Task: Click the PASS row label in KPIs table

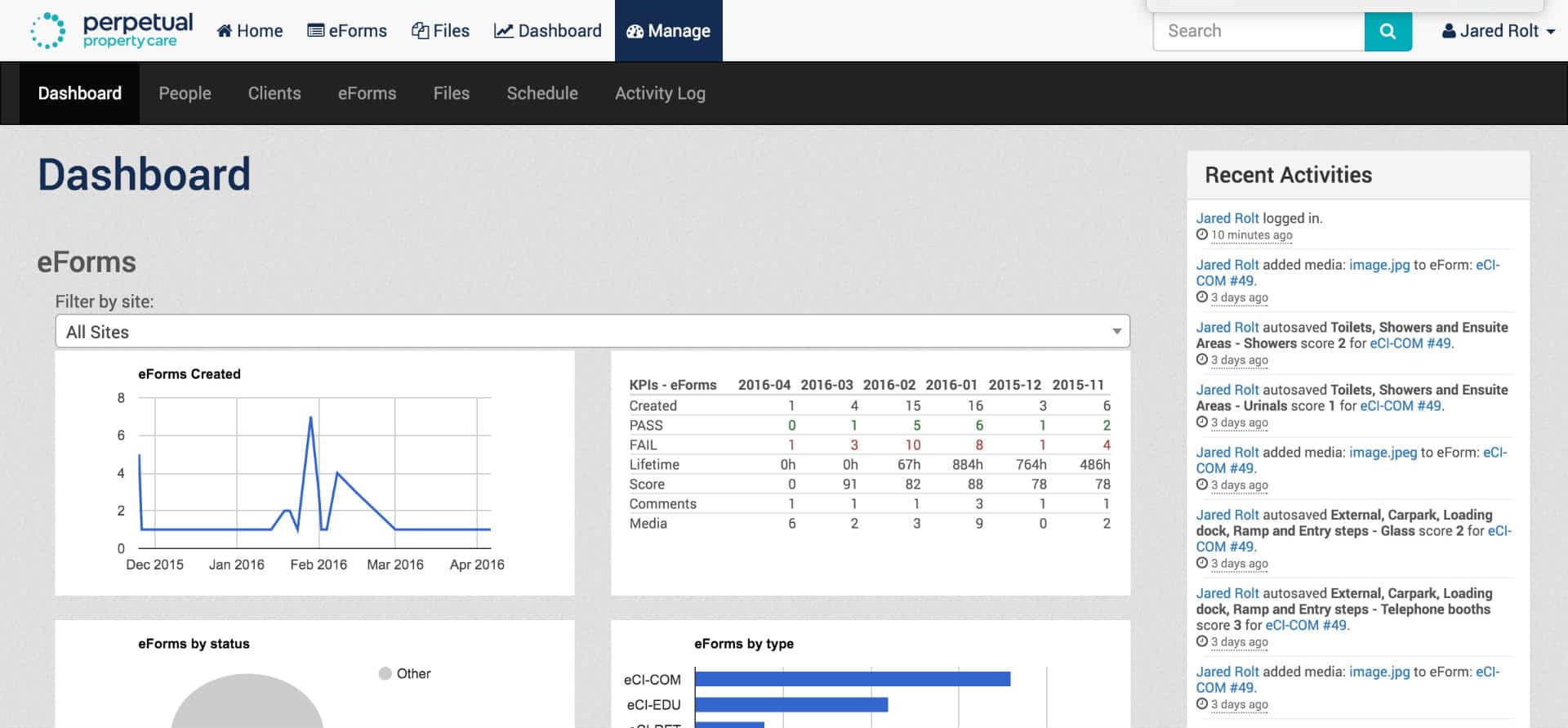Action: [x=646, y=425]
